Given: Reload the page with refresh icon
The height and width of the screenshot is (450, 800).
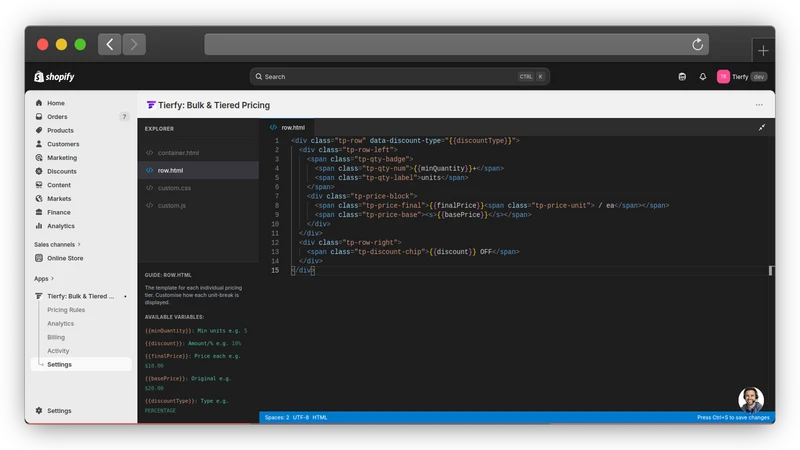Looking at the screenshot, I should point(697,44).
